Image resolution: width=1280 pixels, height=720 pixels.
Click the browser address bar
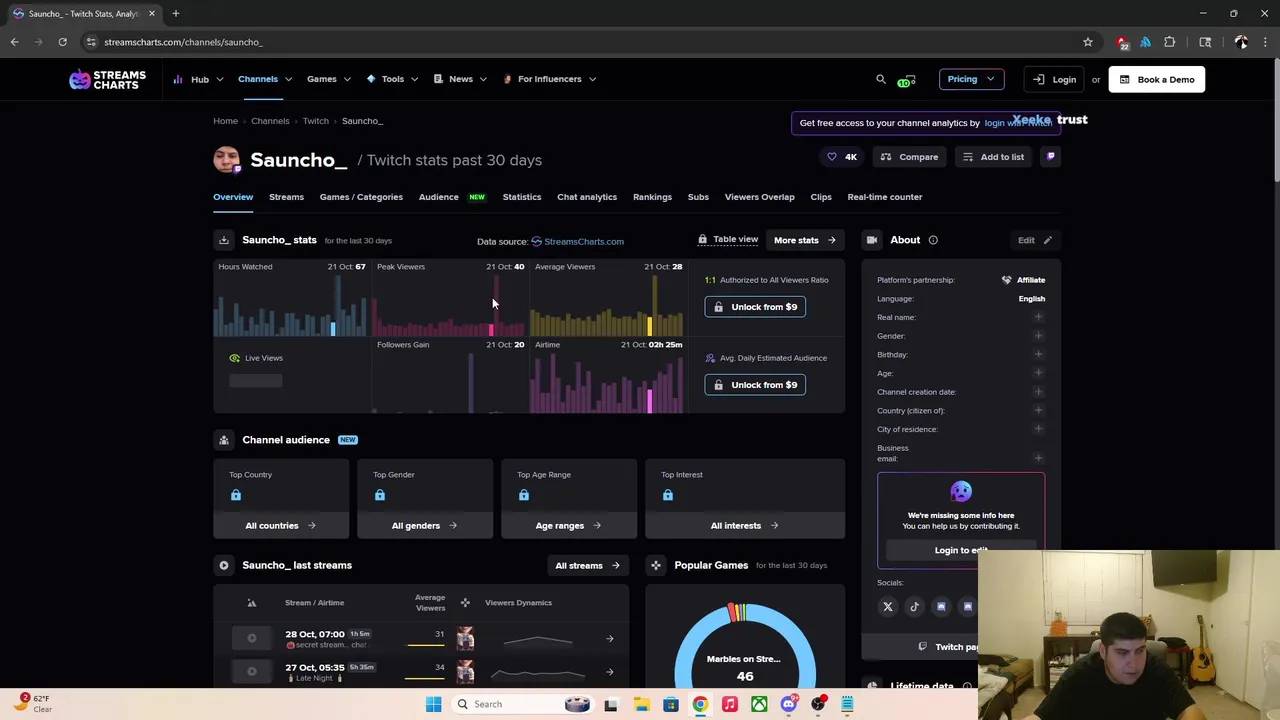click(x=580, y=42)
